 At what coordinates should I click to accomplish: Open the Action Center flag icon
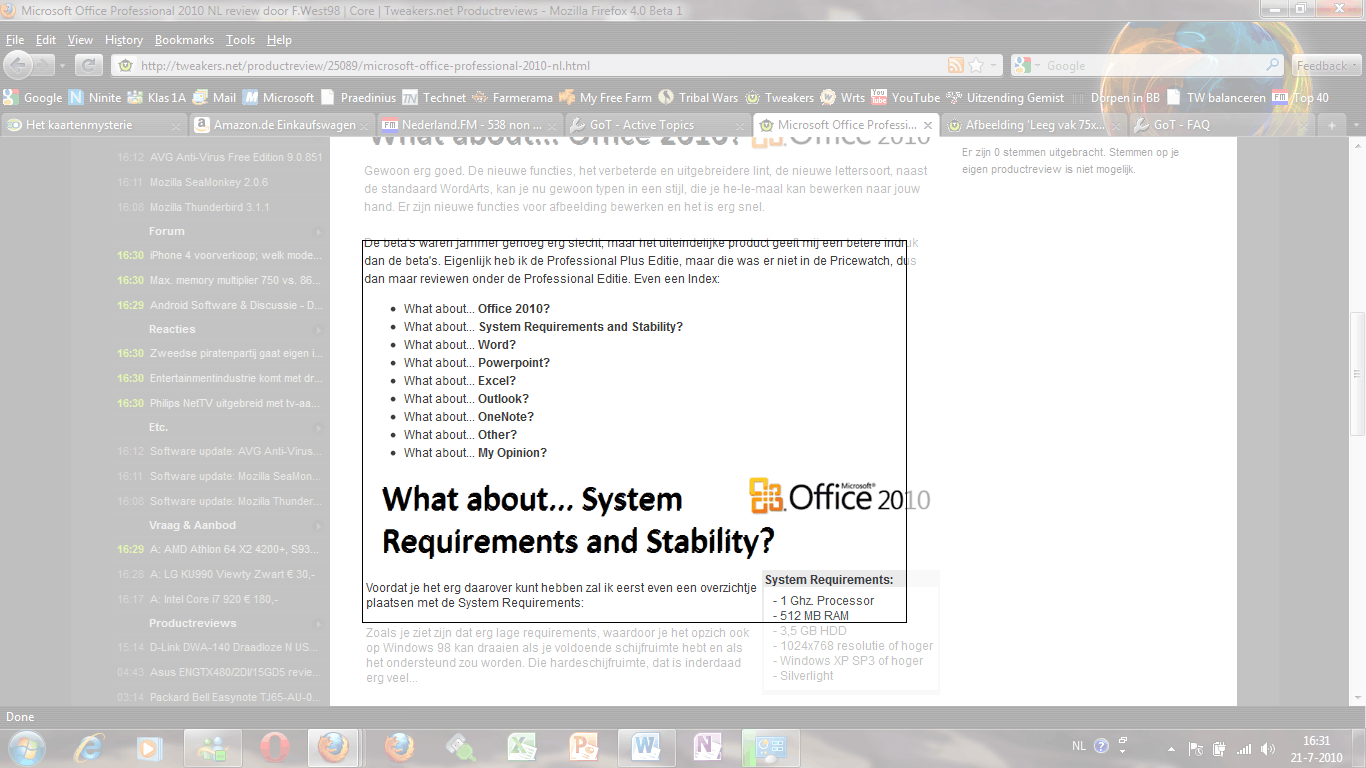[x=1196, y=749]
